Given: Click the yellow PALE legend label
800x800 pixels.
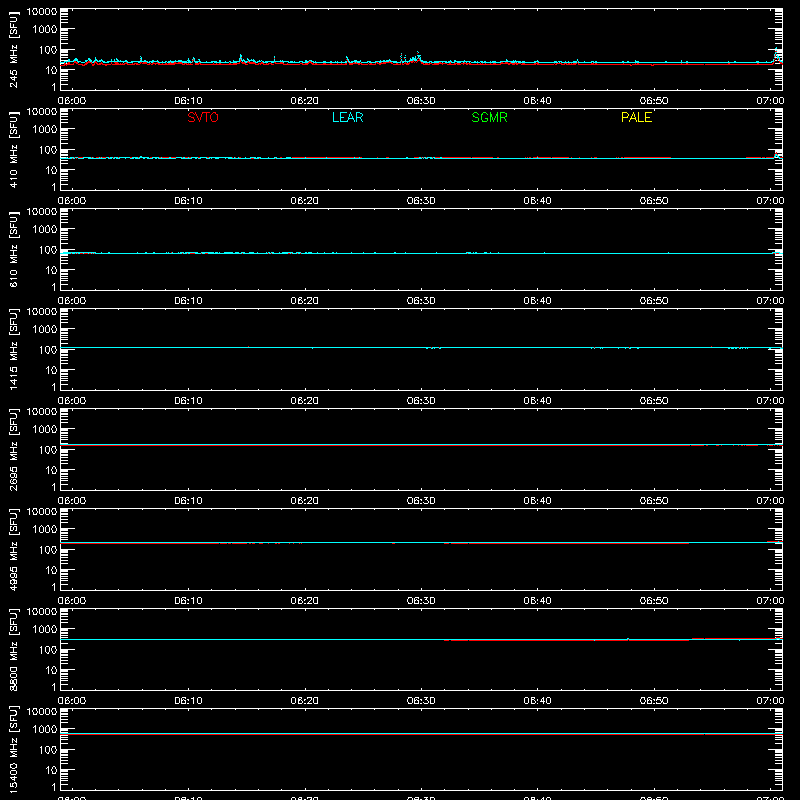Looking at the screenshot, I should (636, 117).
